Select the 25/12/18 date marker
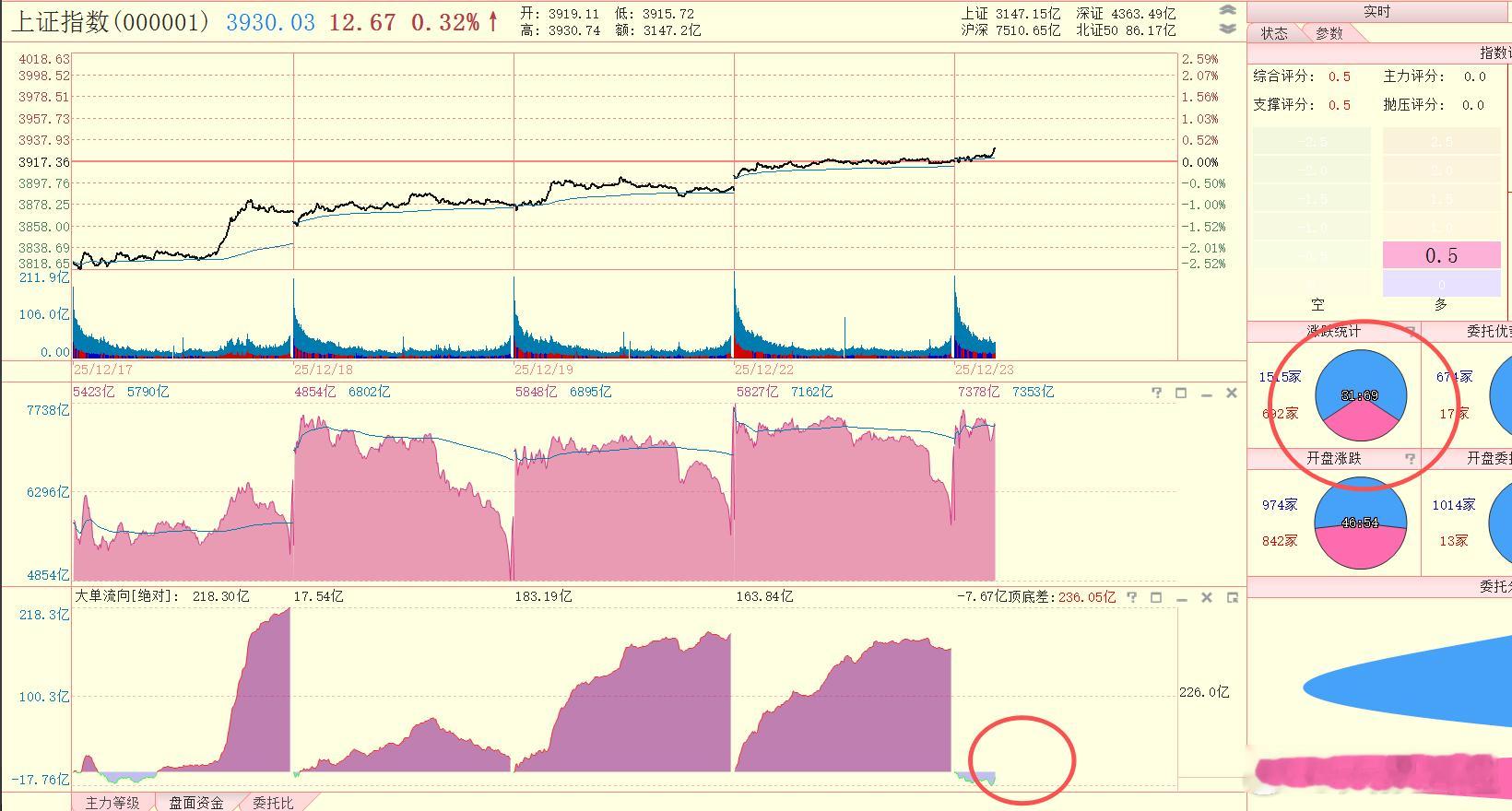1512x811 pixels. coord(323,369)
